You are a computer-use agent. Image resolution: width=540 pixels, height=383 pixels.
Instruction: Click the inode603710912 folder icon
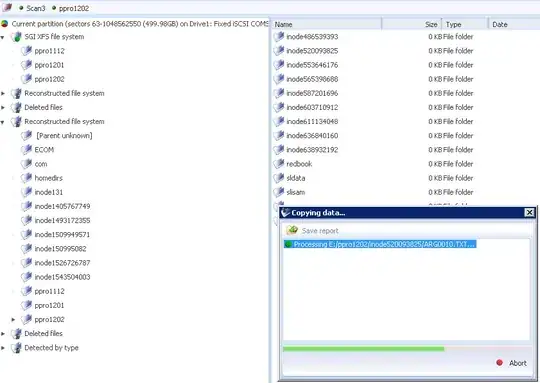[x=279, y=107]
